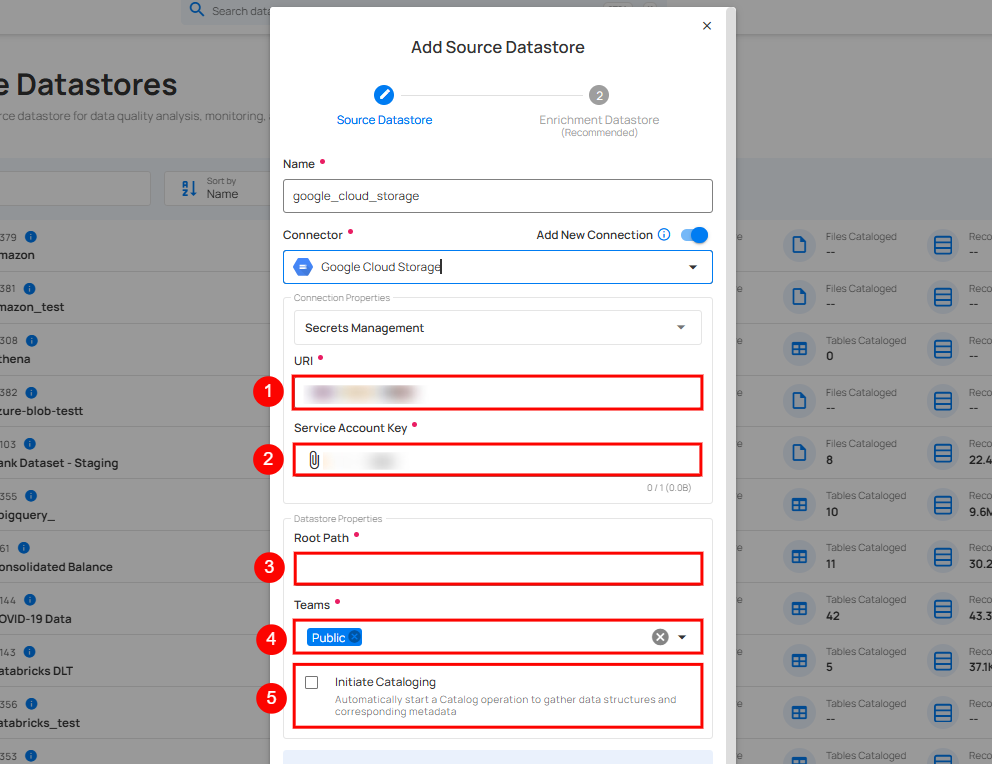
Task: Click the completed checkmark on the Source Datastore step
Action: [x=384, y=95]
